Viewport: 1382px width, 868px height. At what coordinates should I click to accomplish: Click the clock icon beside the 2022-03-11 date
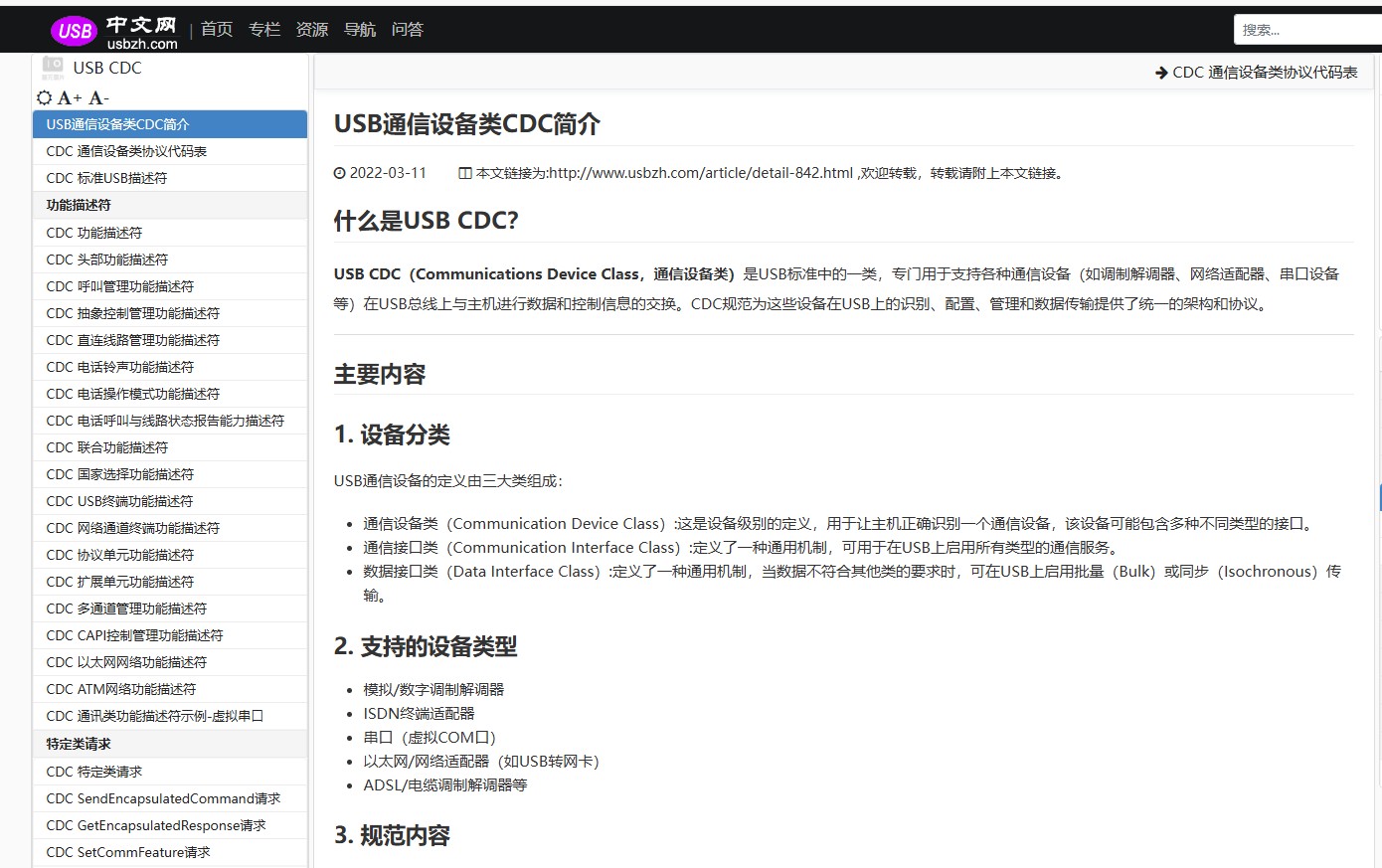point(339,172)
